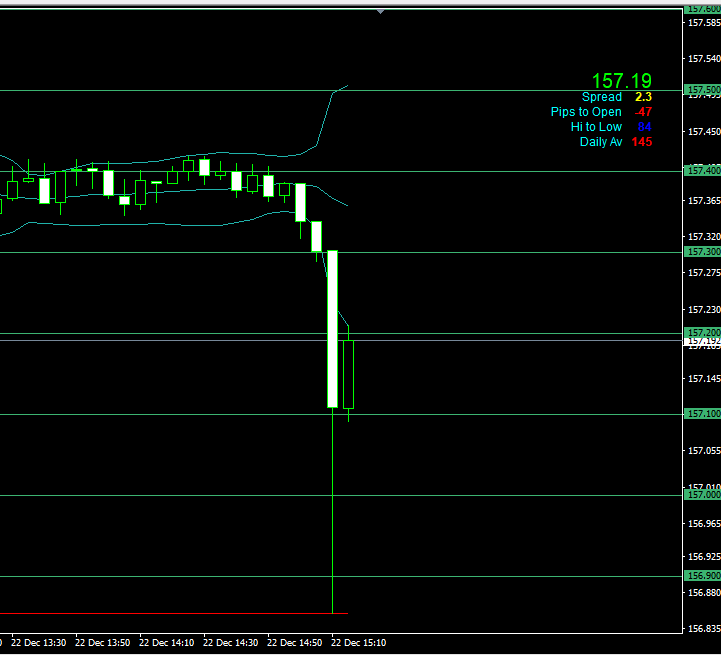Click the Daily Av label
721x655 pixels.
click(x=600, y=142)
